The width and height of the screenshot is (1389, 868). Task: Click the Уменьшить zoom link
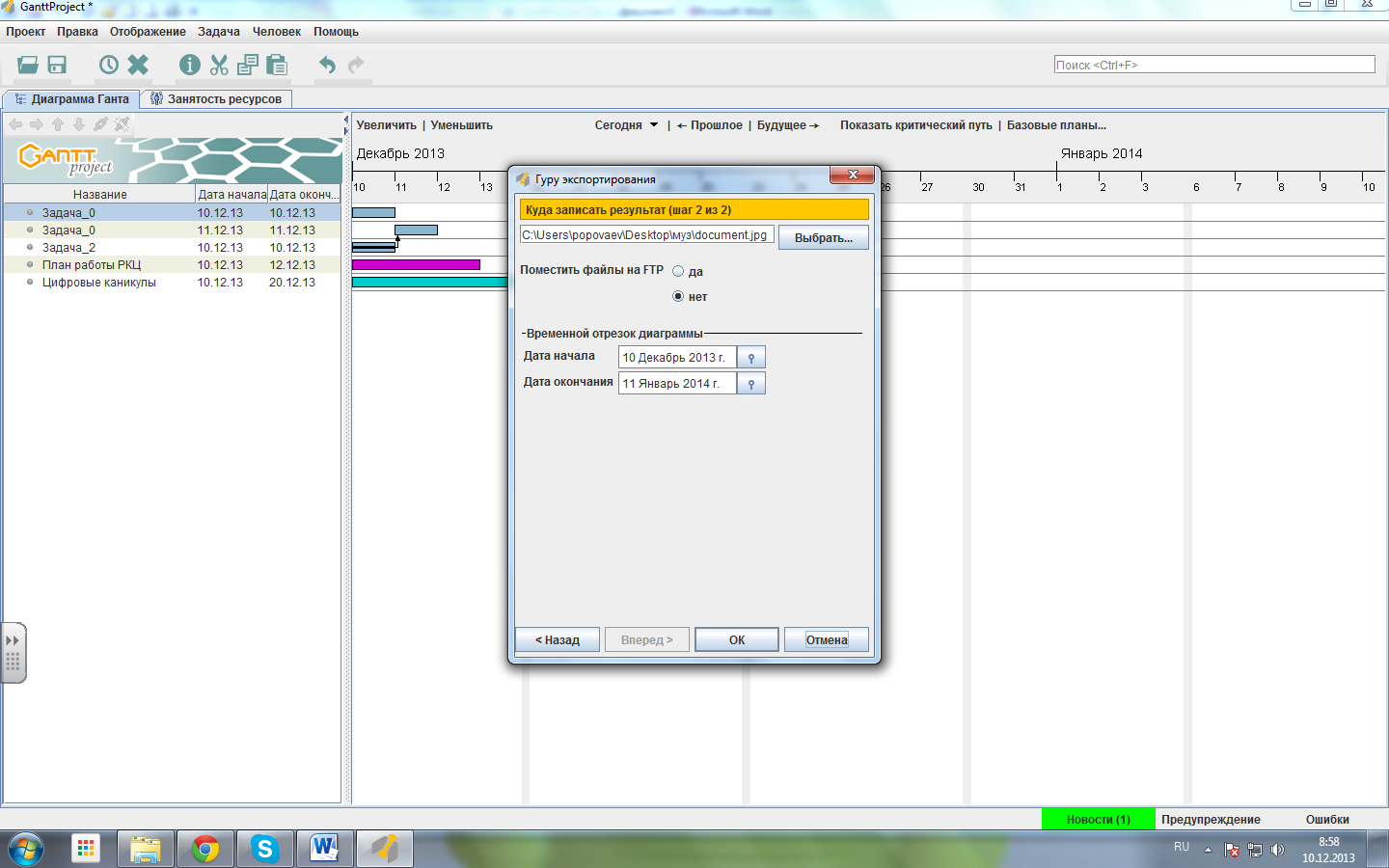click(462, 125)
